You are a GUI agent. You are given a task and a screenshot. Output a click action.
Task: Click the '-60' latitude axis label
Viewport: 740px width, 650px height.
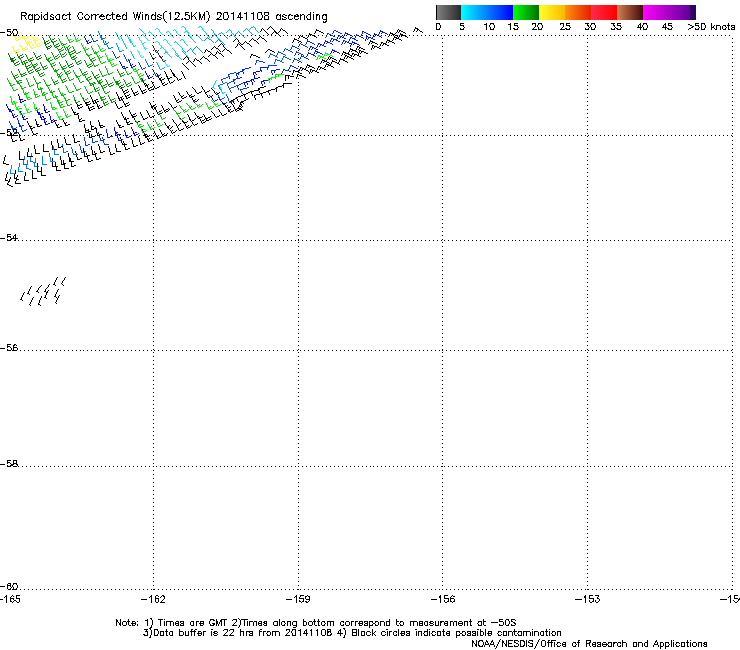(9, 586)
